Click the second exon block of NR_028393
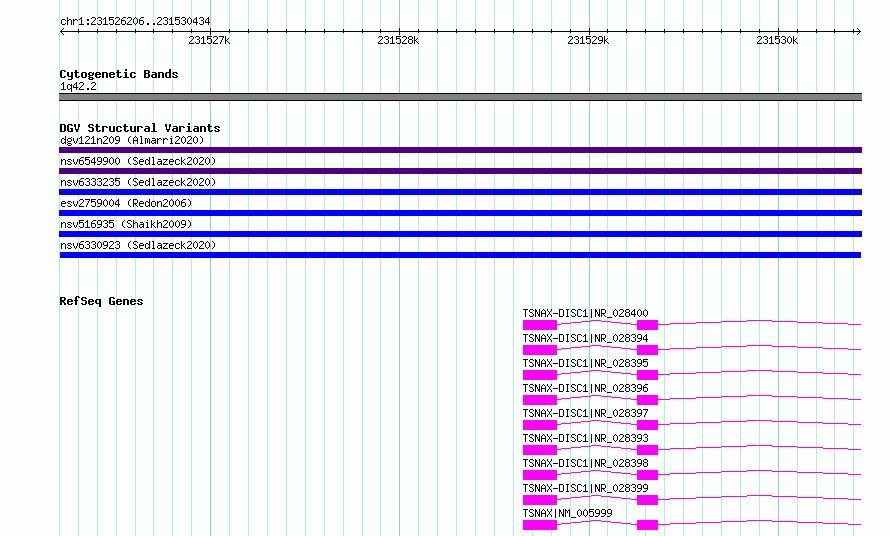The width and height of the screenshot is (890, 536). 647,450
